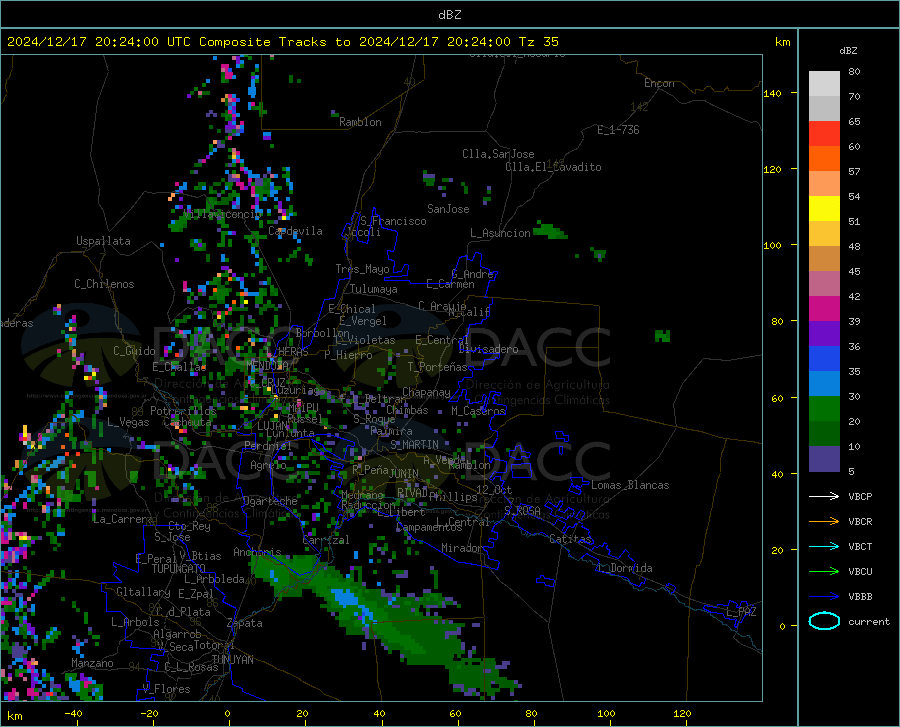
Task: Select the Tulumaya map label
Action: point(374,289)
